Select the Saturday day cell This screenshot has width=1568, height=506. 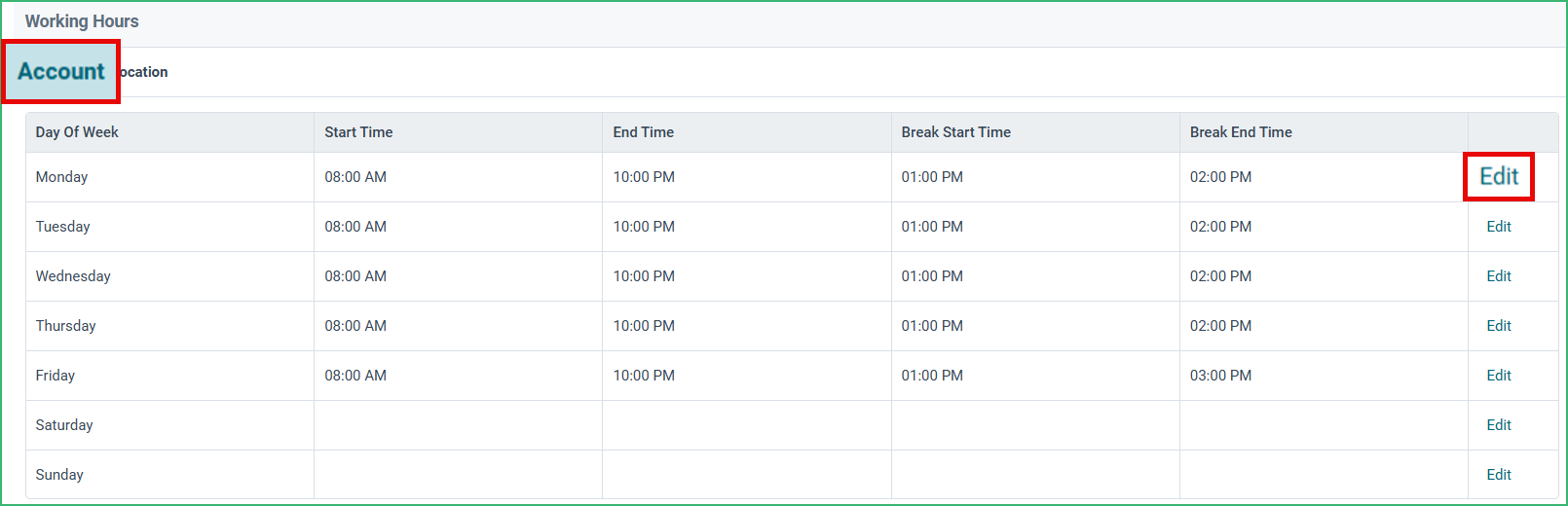pos(169,425)
